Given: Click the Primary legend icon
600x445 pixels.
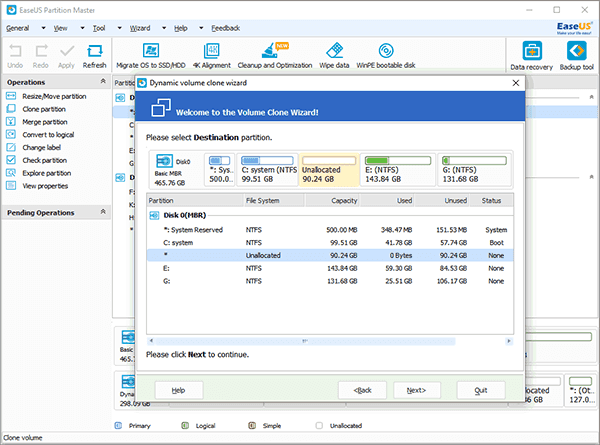Looking at the screenshot, I should click(119, 425).
